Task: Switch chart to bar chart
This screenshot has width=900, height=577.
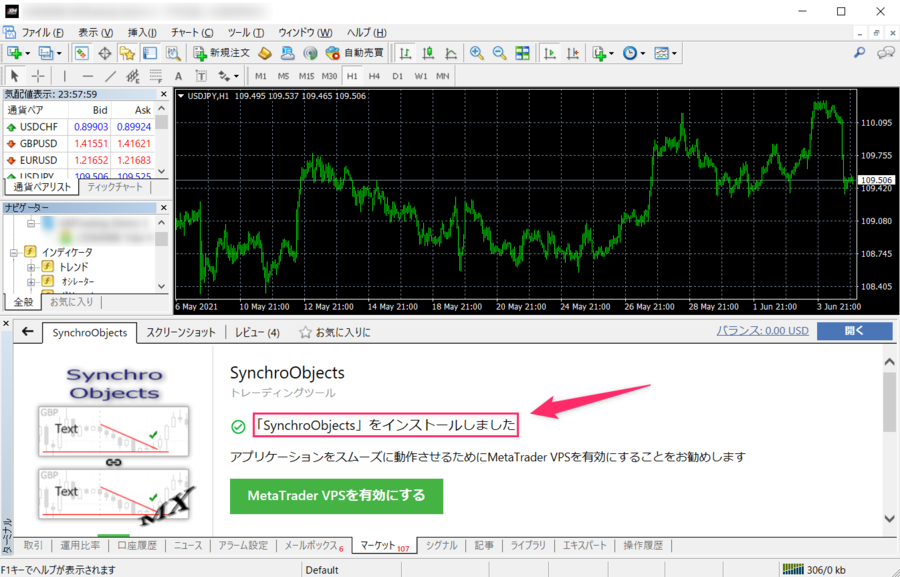Action: click(405, 53)
